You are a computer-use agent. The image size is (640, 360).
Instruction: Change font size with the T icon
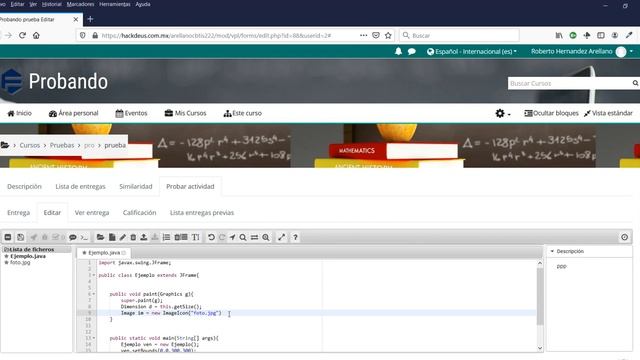click(x=196, y=237)
